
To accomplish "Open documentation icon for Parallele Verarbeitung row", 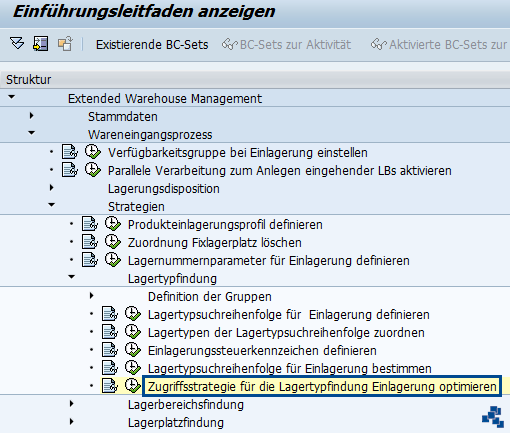I will (70, 170).
